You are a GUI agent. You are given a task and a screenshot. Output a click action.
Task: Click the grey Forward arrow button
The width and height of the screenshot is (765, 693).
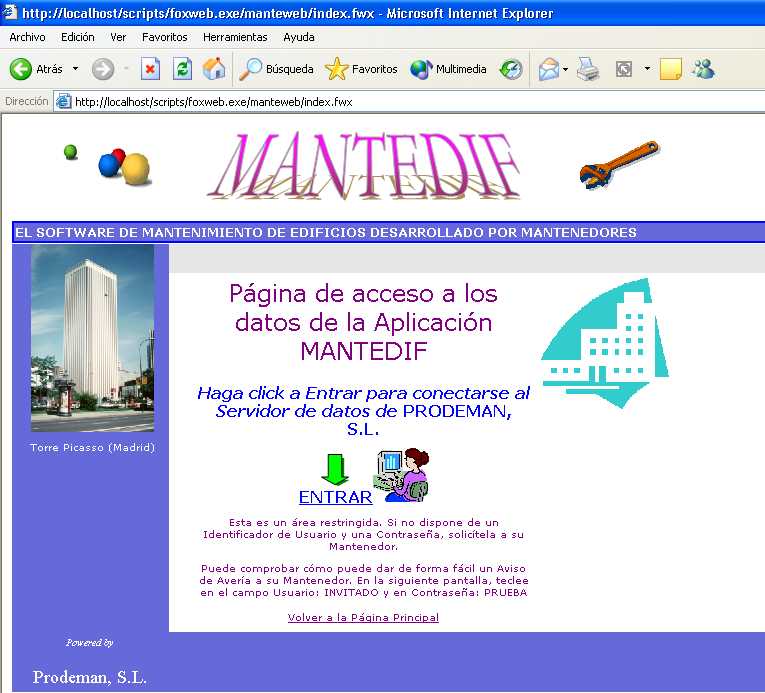[x=103, y=69]
